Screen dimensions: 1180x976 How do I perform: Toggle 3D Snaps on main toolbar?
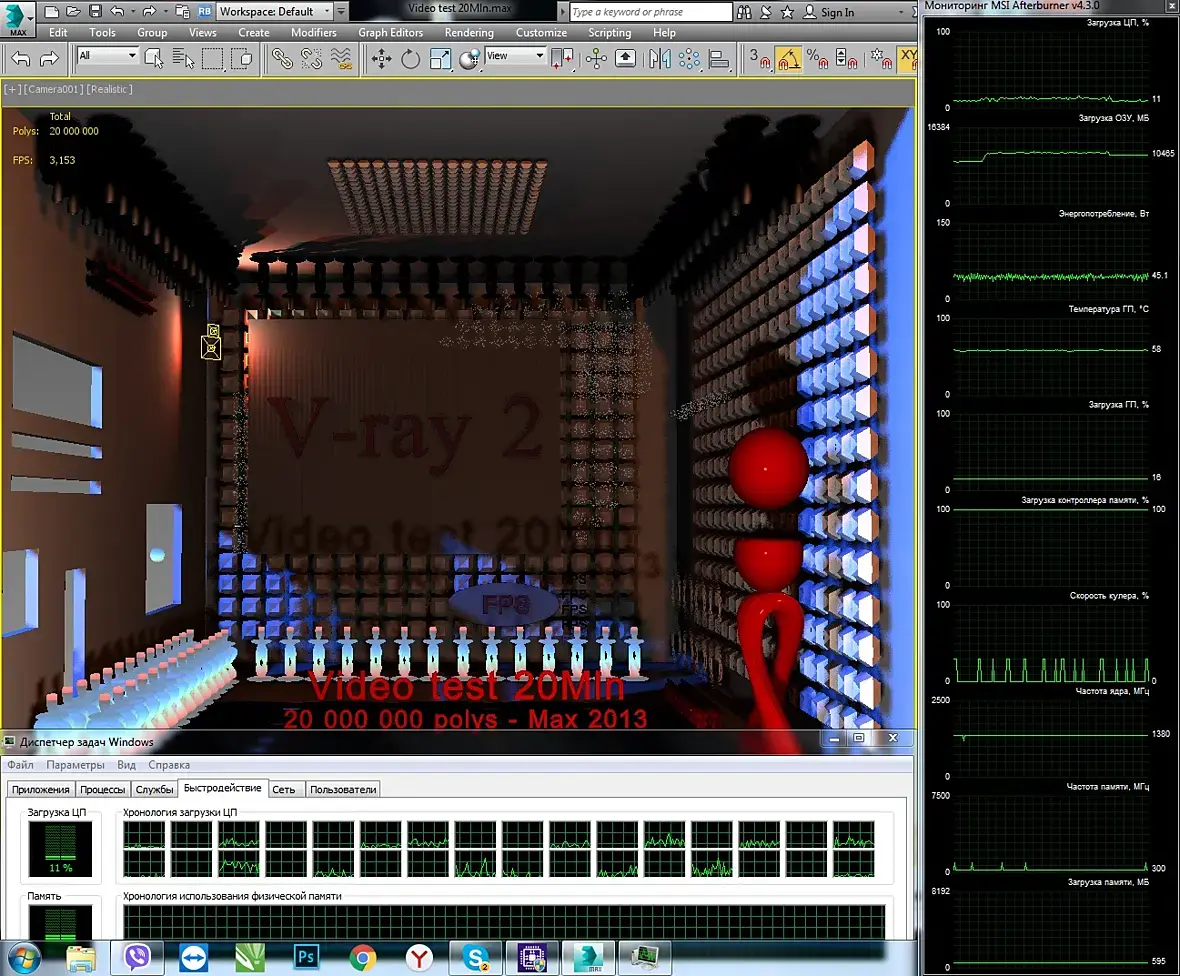click(x=759, y=59)
